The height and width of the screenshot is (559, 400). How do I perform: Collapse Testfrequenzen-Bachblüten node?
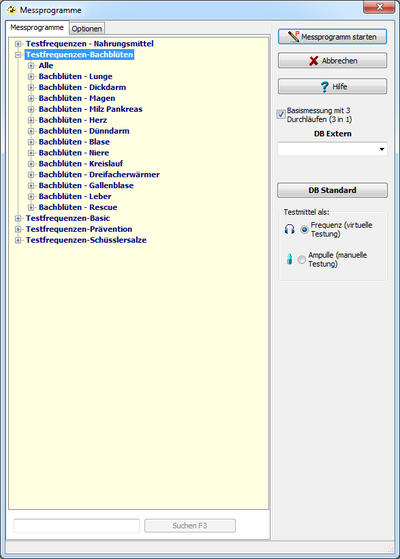pyautogui.click(x=18, y=55)
